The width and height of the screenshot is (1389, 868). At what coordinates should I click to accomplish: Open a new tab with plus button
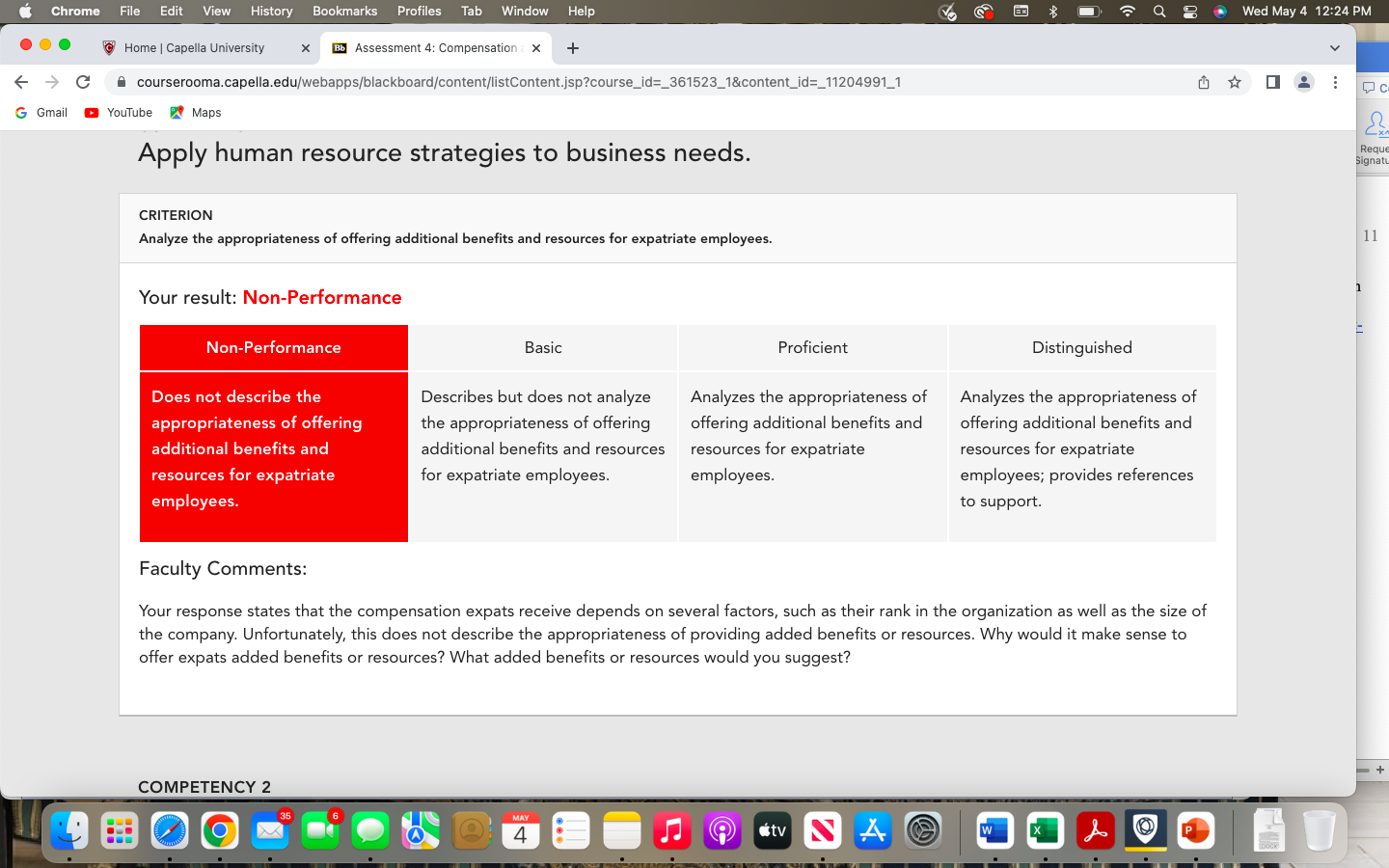pyautogui.click(x=573, y=48)
